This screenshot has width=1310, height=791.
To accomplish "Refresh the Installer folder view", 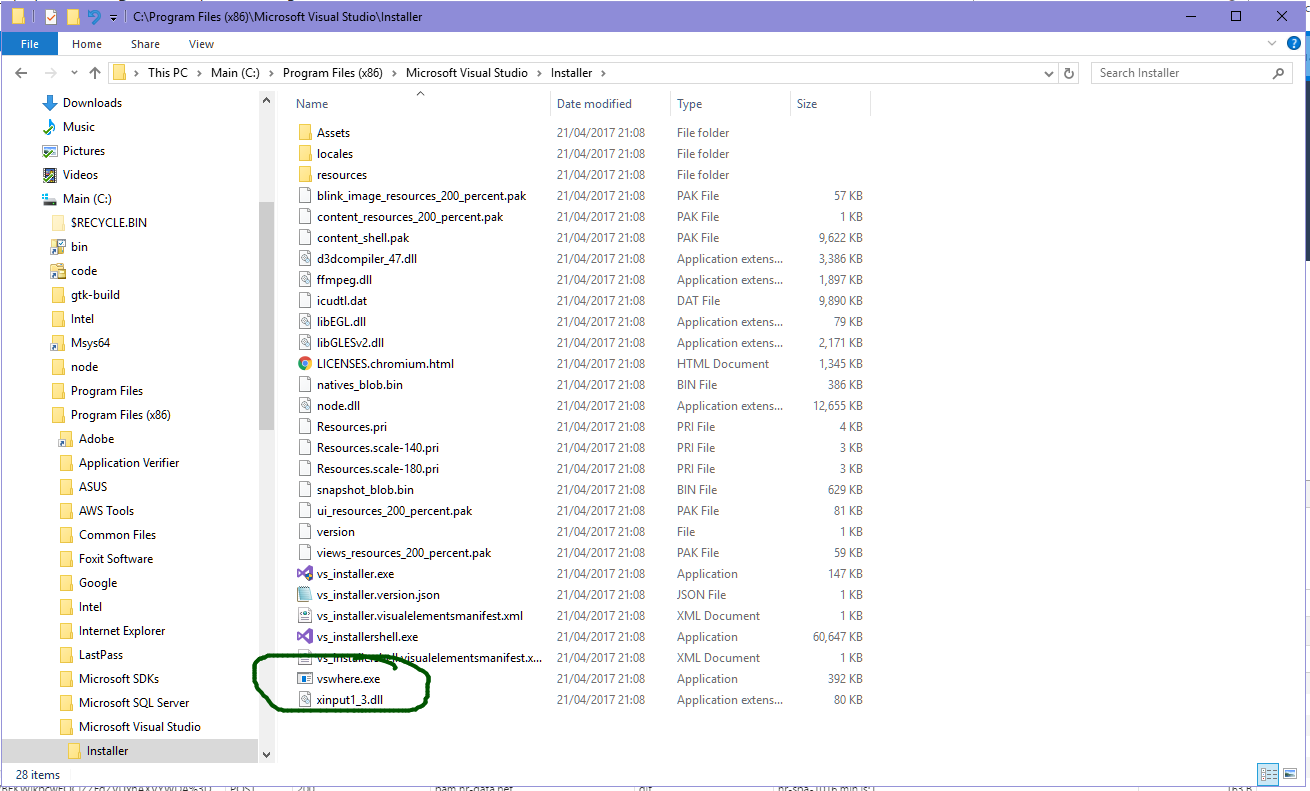I will click(1069, 73).
